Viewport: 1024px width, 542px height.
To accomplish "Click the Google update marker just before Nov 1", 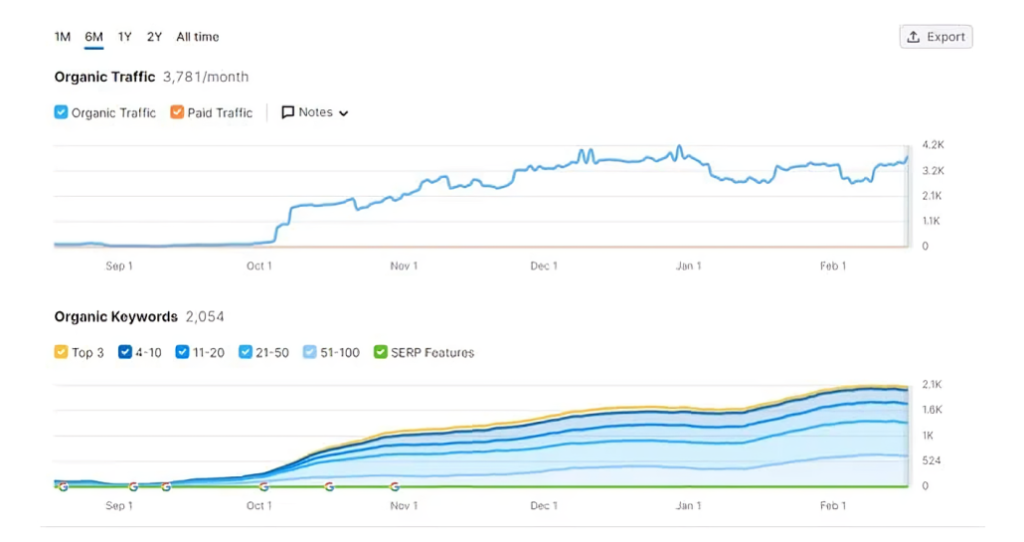I will tap(395, 486).
